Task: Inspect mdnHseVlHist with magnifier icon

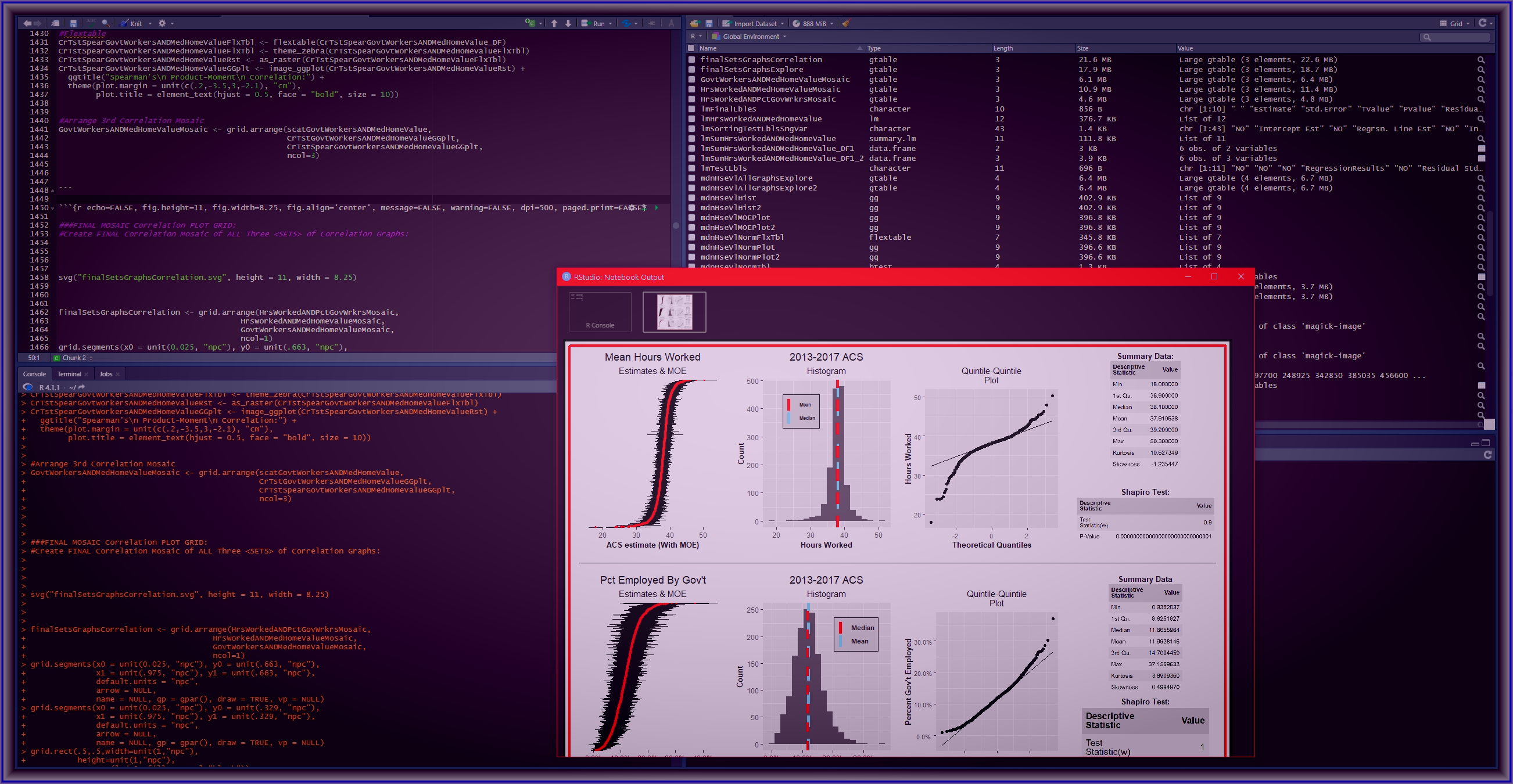Action: point(1481,198)
